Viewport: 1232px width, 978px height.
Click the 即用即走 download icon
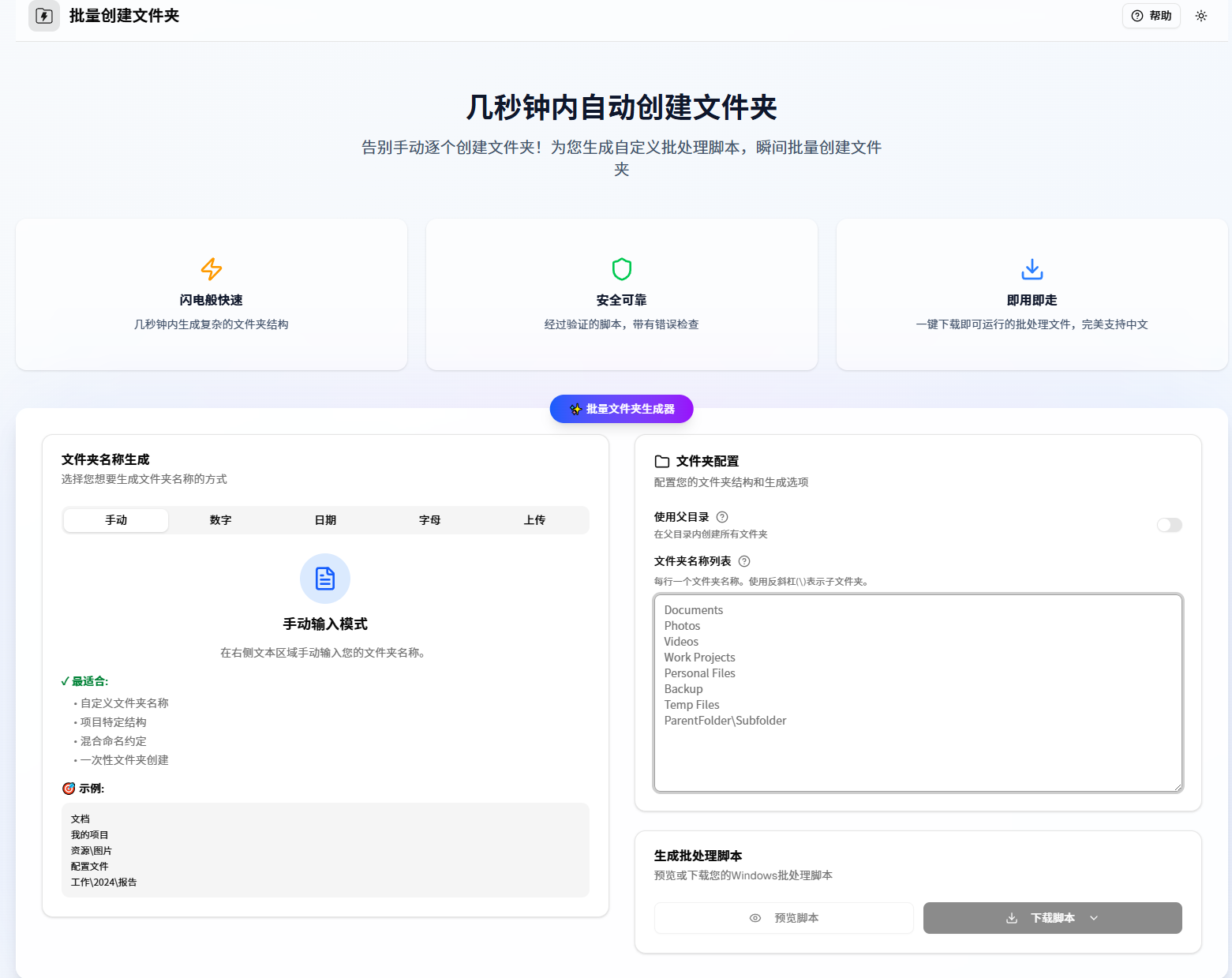click(x=1032, y=269)
